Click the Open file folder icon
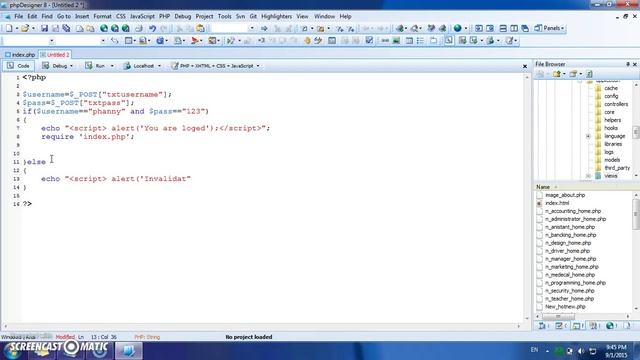Image resolution: width=640 pixels, height=360 pixels. click(25, 28)
